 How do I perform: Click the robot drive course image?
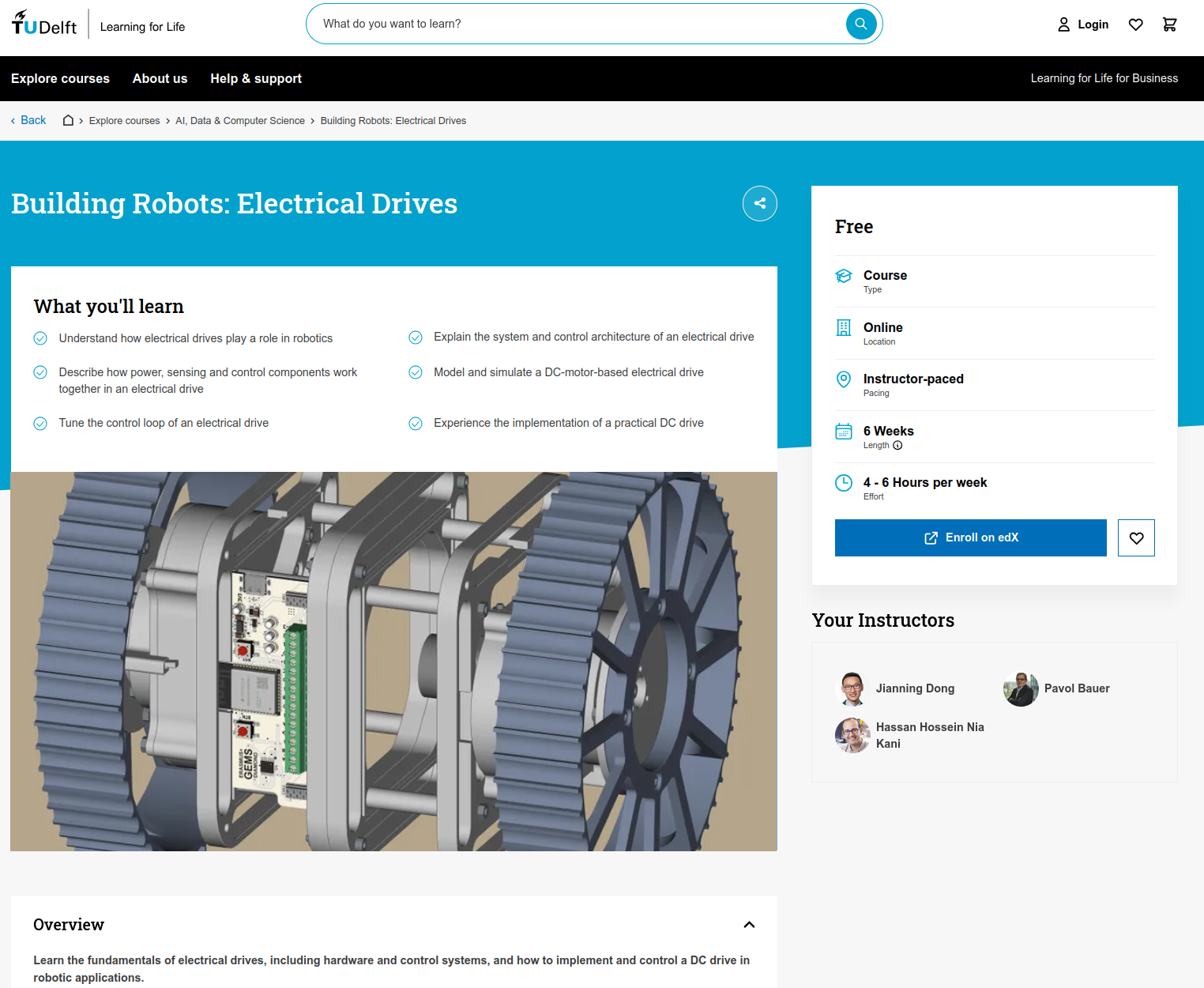(393, 661)
